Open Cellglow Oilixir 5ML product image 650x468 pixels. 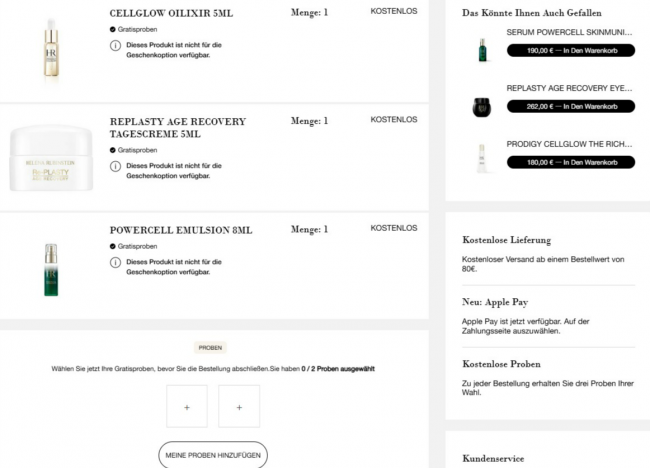[x=51, y=49]
